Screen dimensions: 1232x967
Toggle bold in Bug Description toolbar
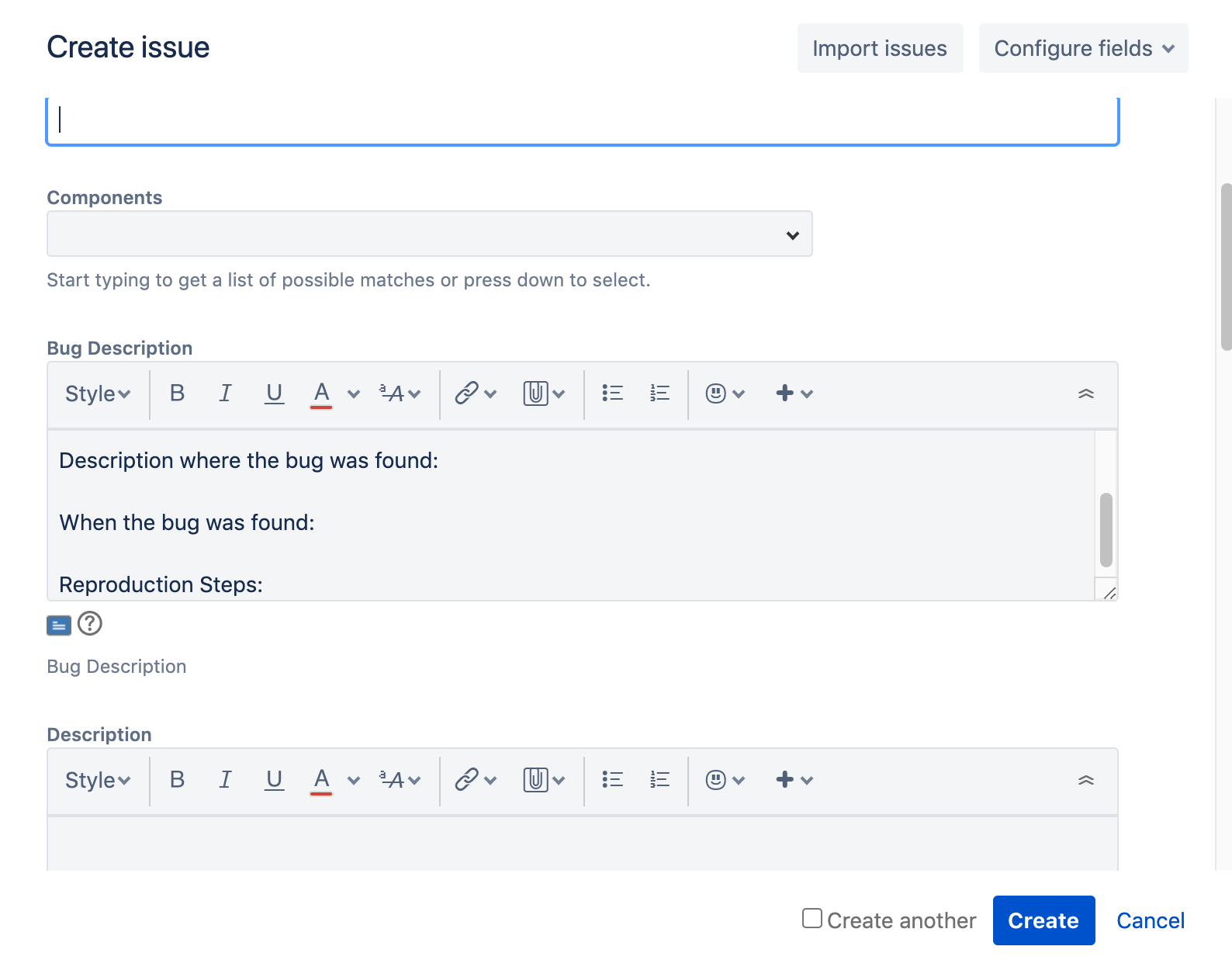177,393
